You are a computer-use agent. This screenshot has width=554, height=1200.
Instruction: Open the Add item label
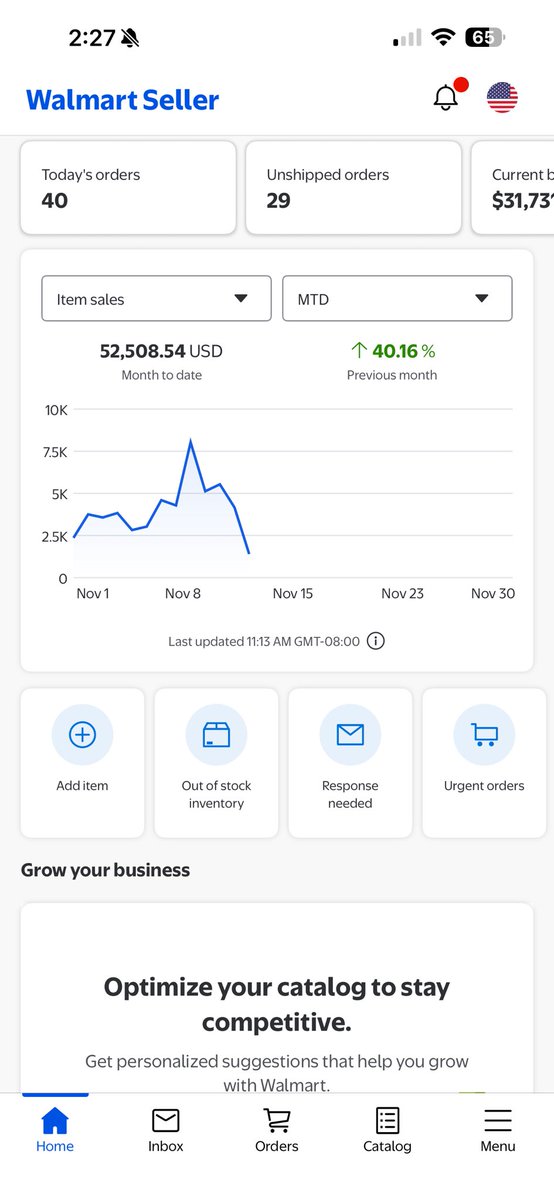[82, 786]
